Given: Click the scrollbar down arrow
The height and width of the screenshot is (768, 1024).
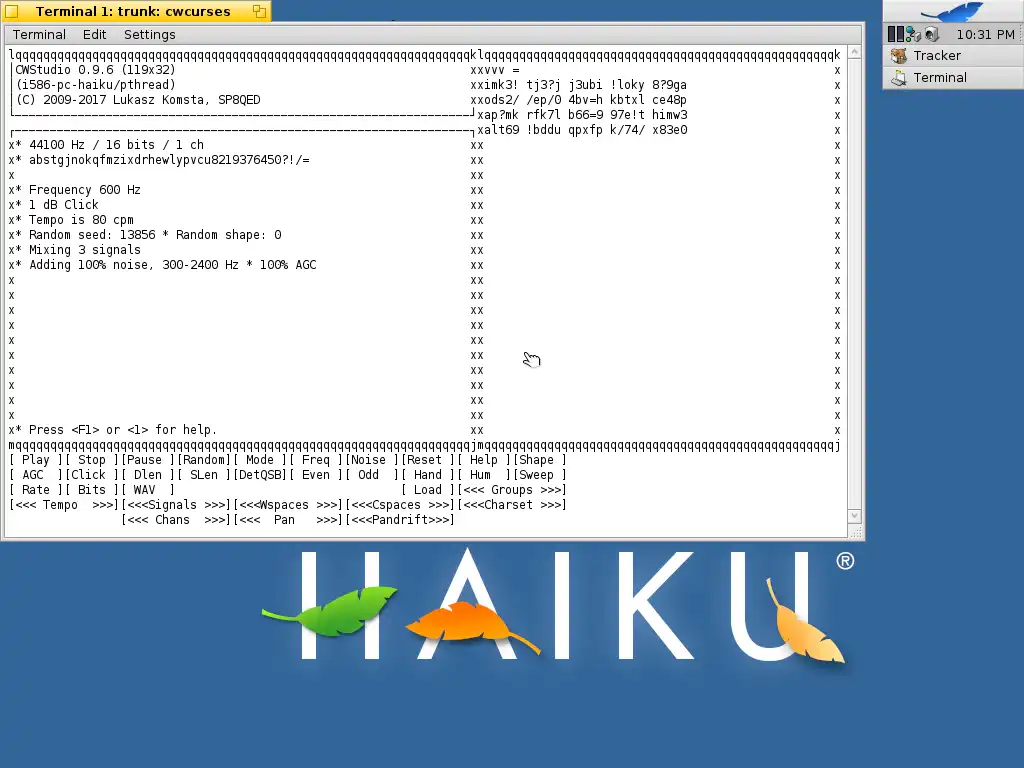Looking at the screenshot, I should coord(854,516).
